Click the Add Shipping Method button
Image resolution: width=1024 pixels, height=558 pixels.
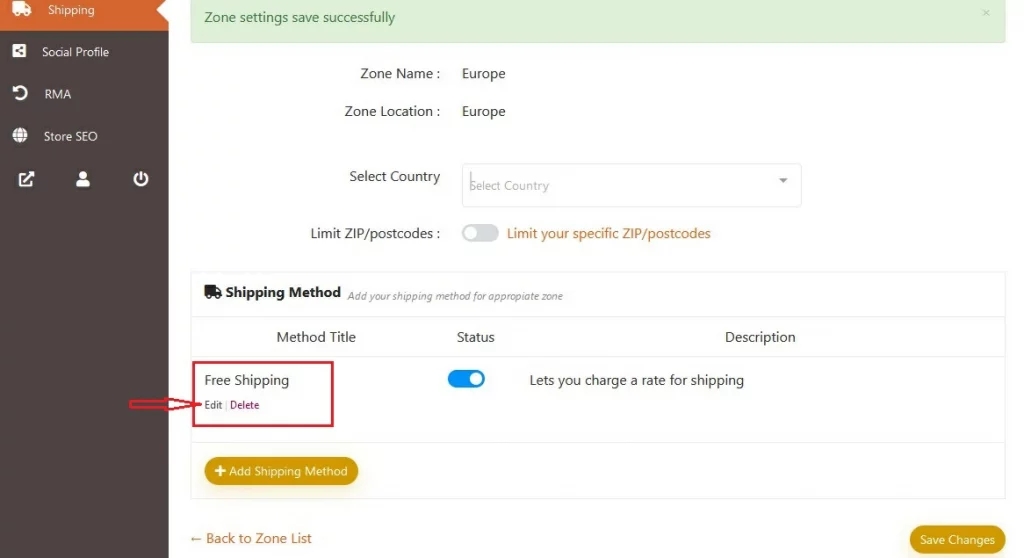coord(281,471)
